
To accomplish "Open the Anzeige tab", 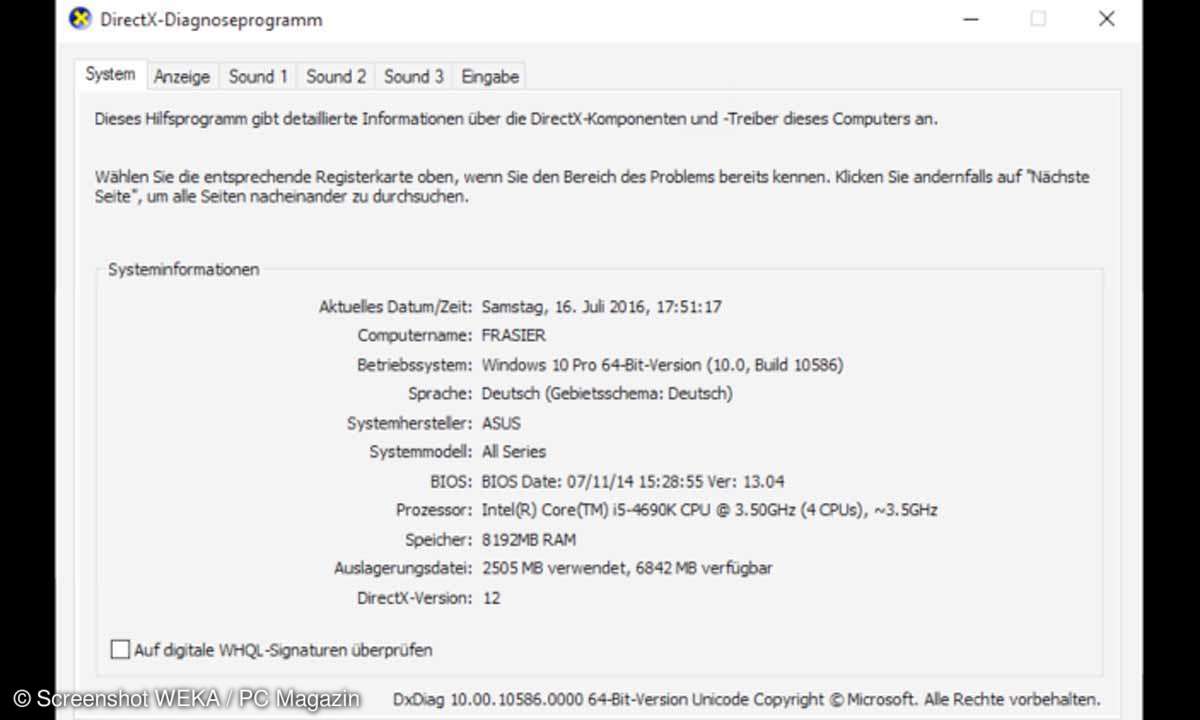I will pos(182,77).
